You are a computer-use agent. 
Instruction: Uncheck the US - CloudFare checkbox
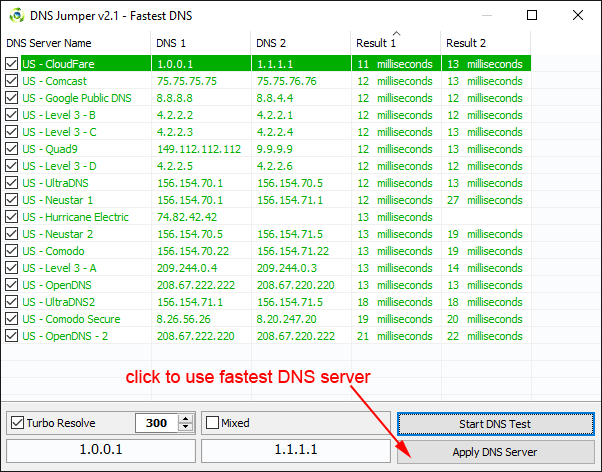tap(12, 64)
